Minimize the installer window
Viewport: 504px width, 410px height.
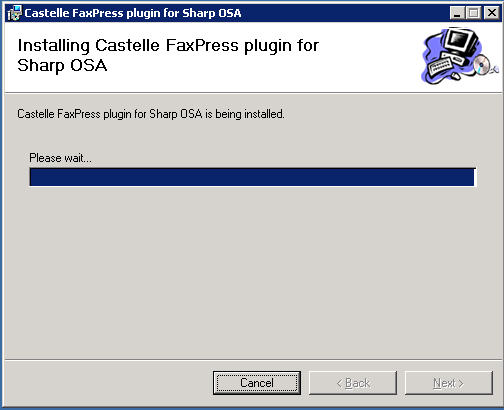click(x=457, y=13)
